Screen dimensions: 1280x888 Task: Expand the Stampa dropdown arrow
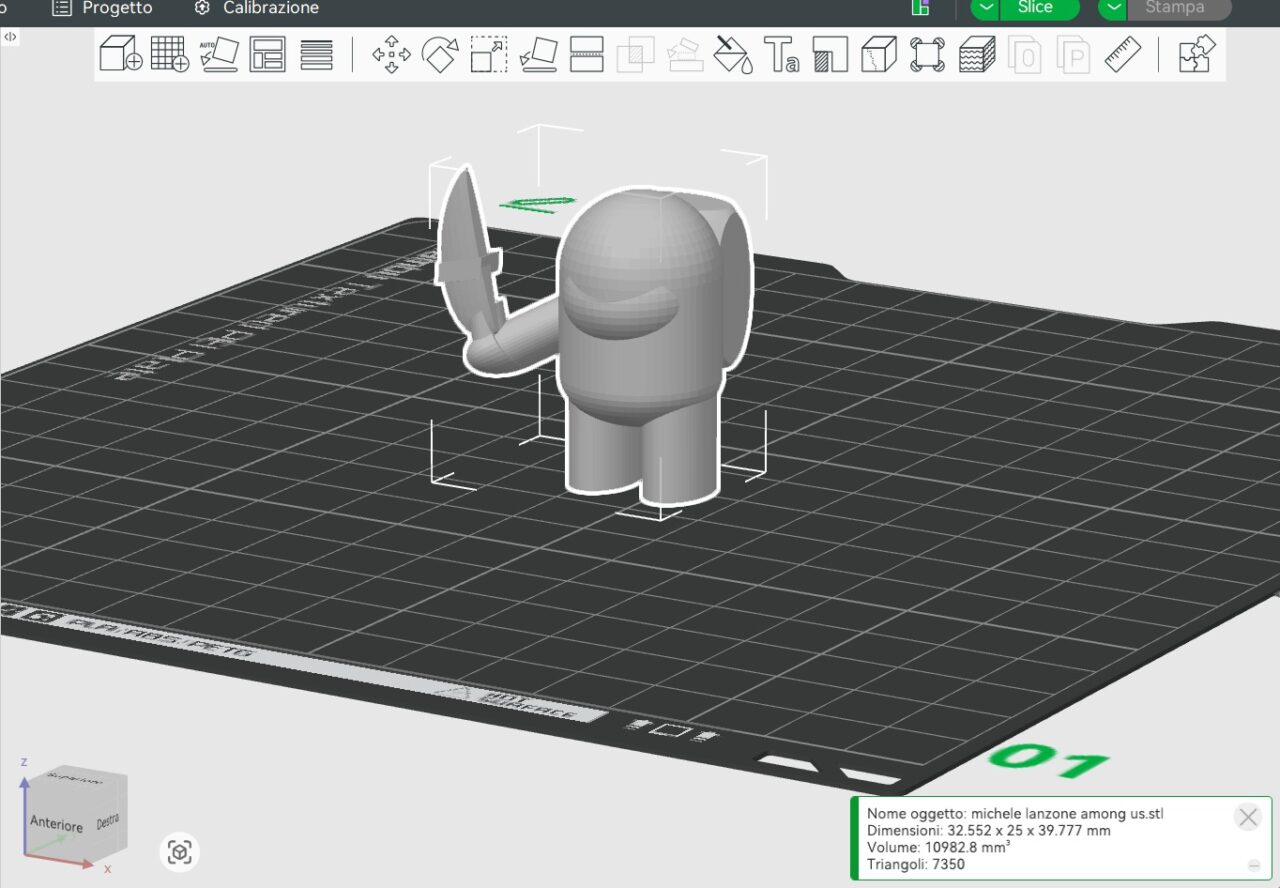[1113, 8]
